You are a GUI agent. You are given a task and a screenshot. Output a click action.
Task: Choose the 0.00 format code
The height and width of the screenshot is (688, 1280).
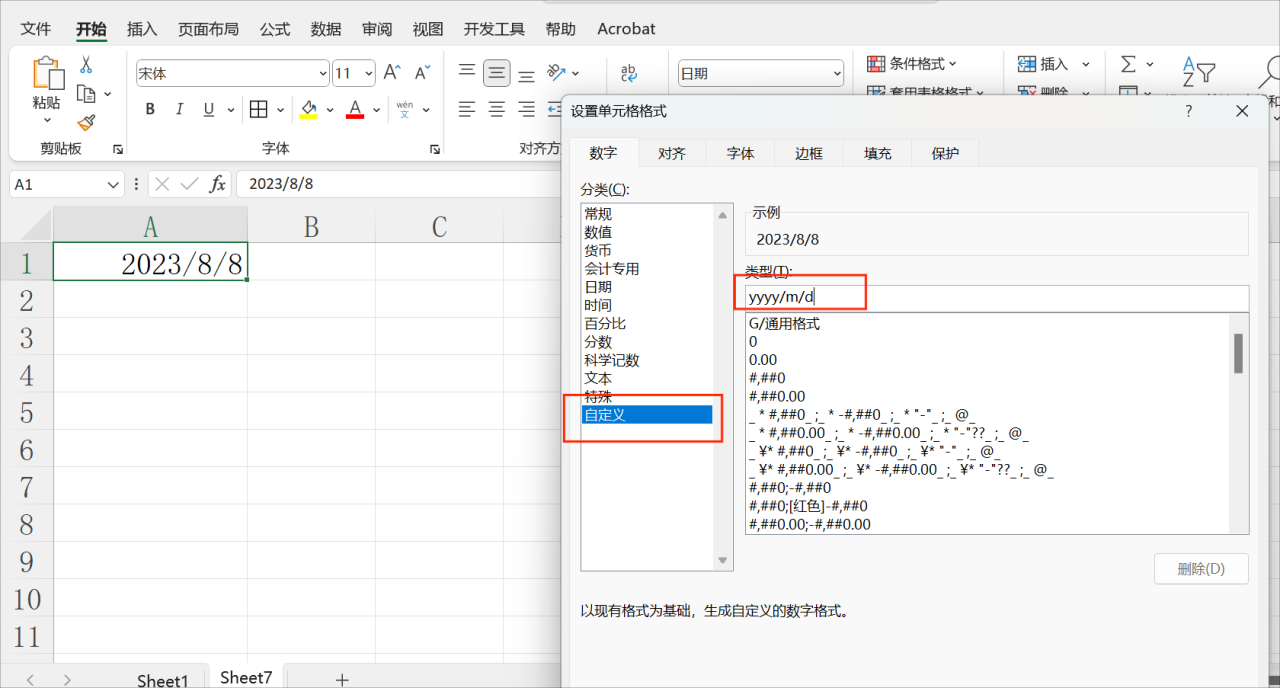(x=763, y=360)
